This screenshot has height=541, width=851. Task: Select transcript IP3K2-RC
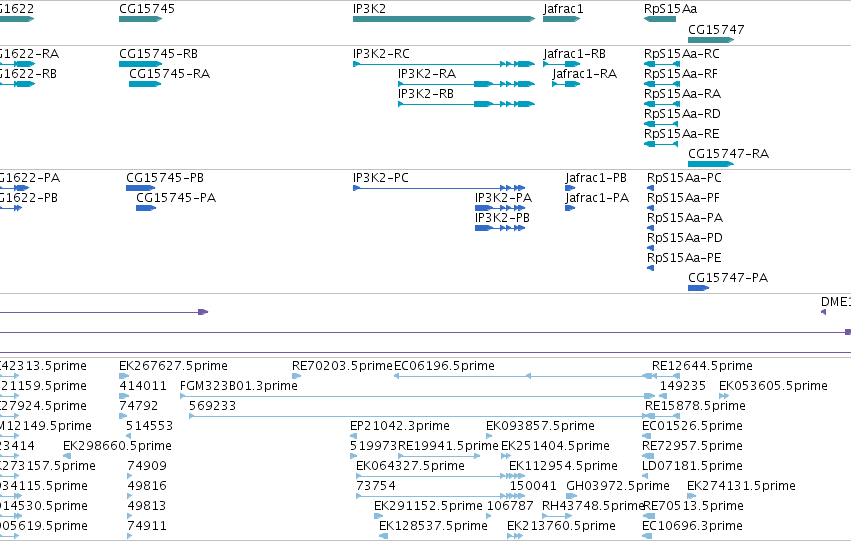click(381, 54)
